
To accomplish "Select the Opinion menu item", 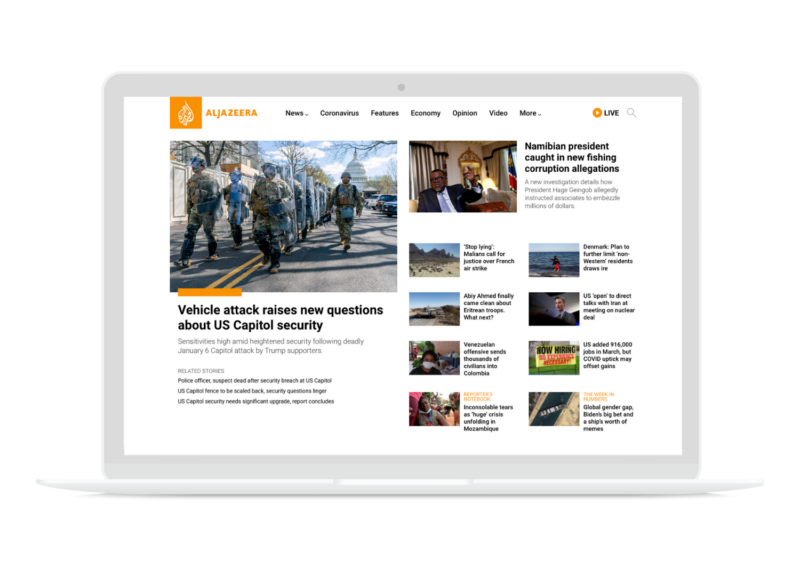I will [x=464, y=113].
